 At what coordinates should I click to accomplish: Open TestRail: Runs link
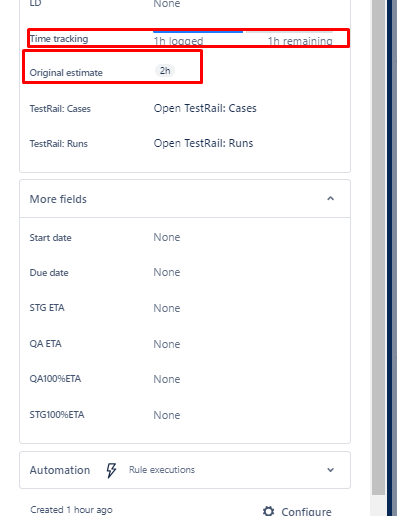point(203,143)
